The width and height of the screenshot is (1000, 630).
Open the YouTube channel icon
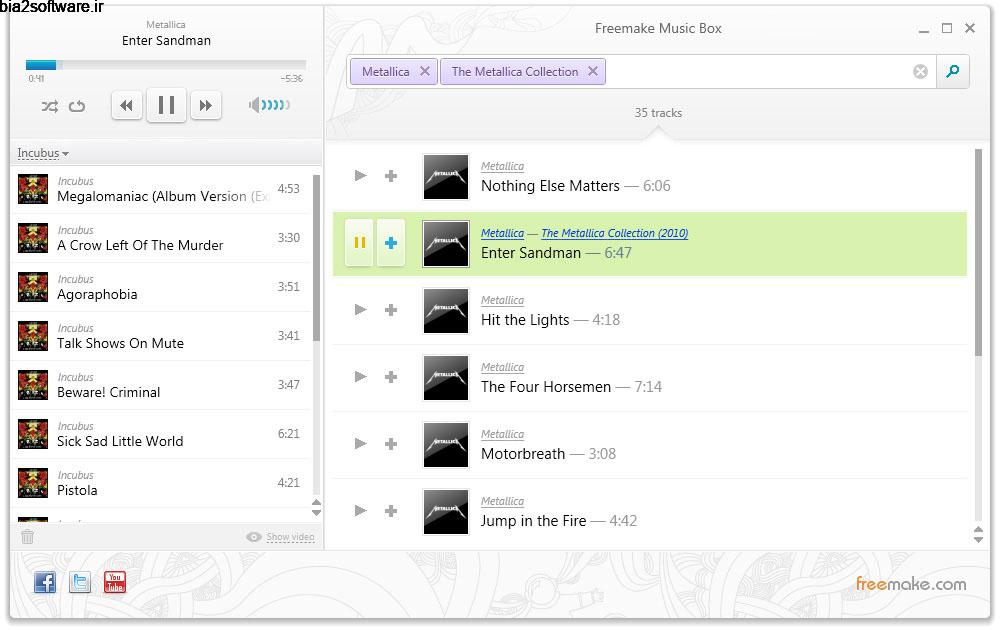[115, 582]
